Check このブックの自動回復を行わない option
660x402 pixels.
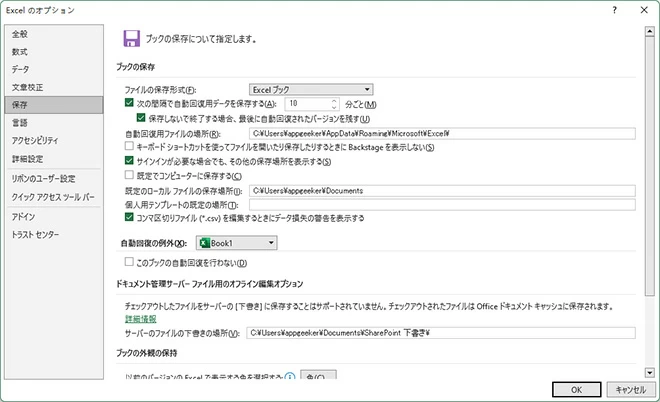(x=129, y=263)
